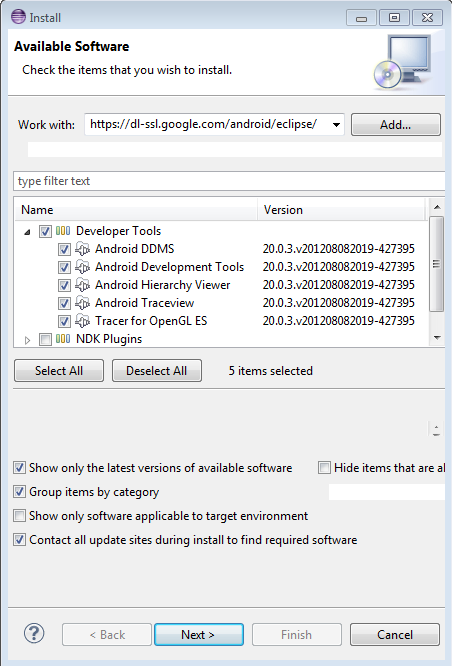Viewport: 452px width, 666px height.
Task: Click the Help question mark icon
Action: tap(34, 634)
